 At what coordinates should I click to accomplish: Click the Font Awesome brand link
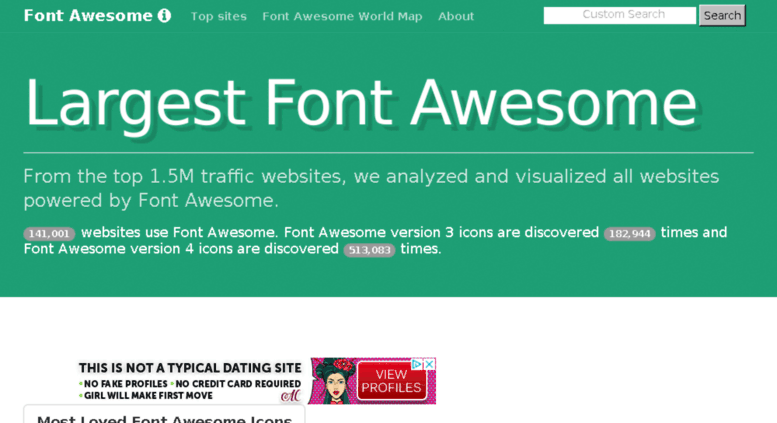coord(97,16)
